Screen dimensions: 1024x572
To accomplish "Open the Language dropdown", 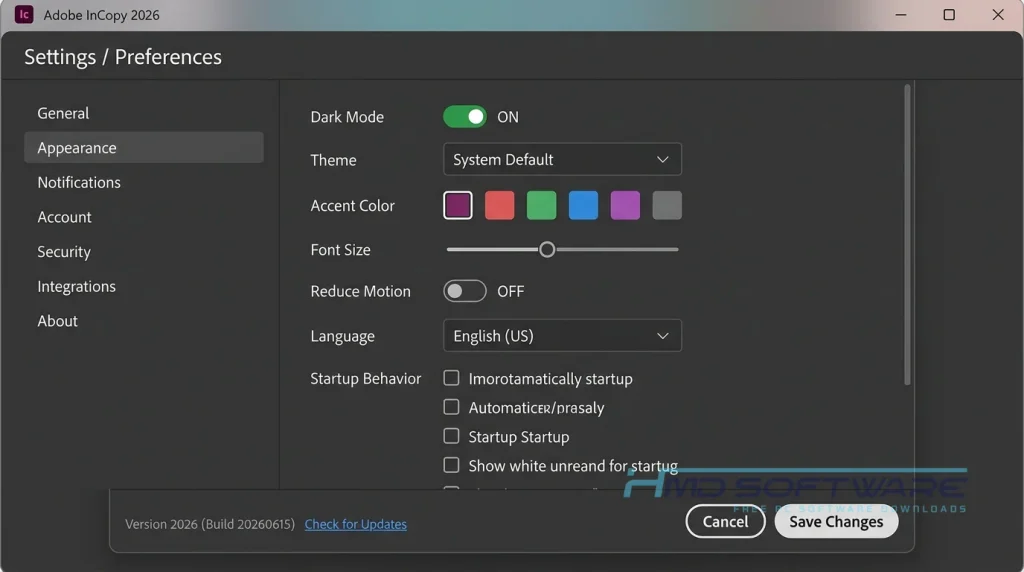I will [x=562, y=336].
